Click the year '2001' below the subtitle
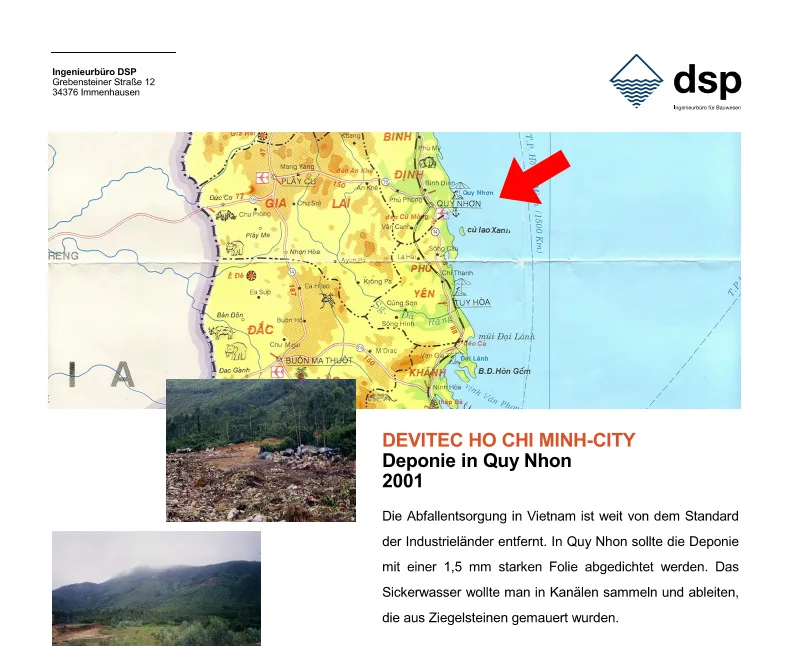The height and width of the screenshot is (646, 790). pyautogui.click(x=402, y=481)
